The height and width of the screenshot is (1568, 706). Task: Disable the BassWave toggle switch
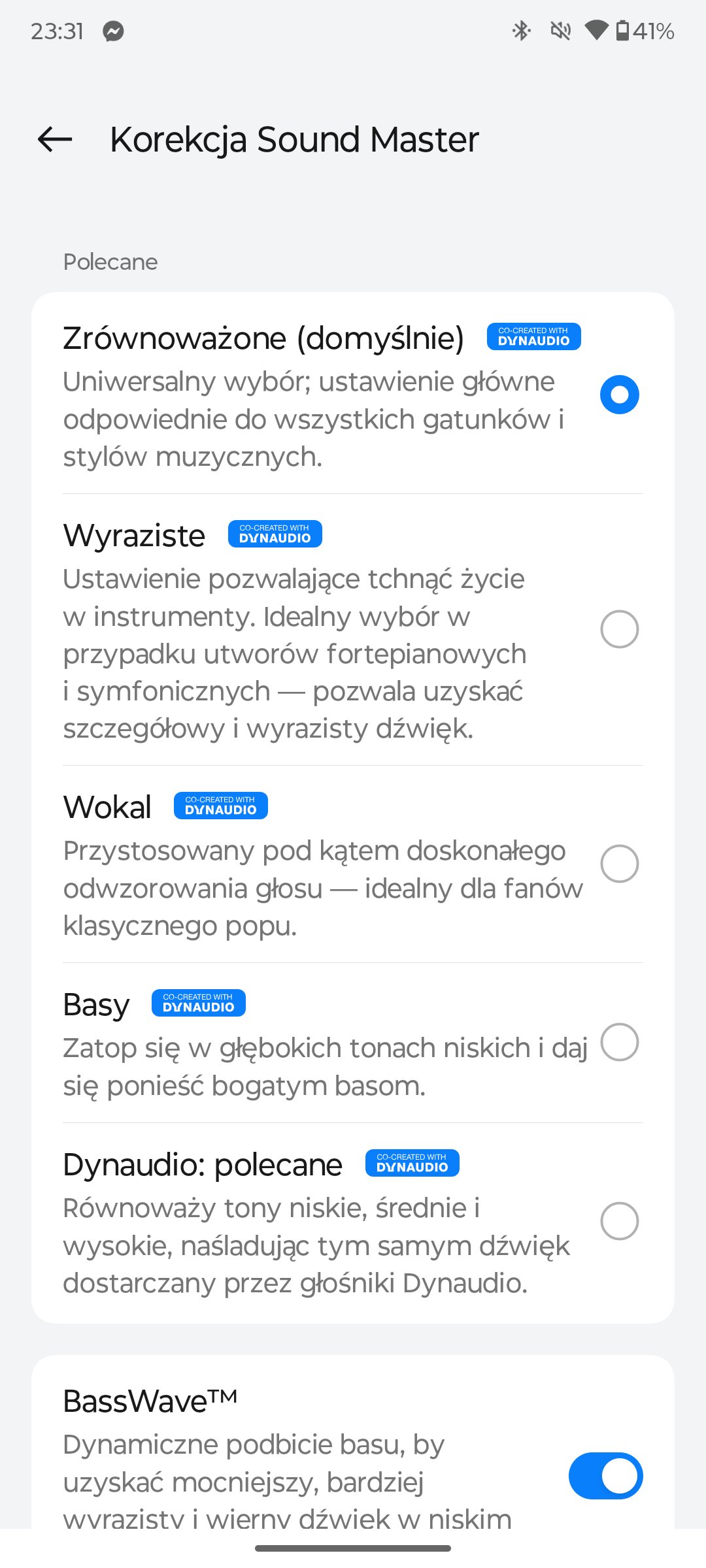click(x=606, y=1476)
